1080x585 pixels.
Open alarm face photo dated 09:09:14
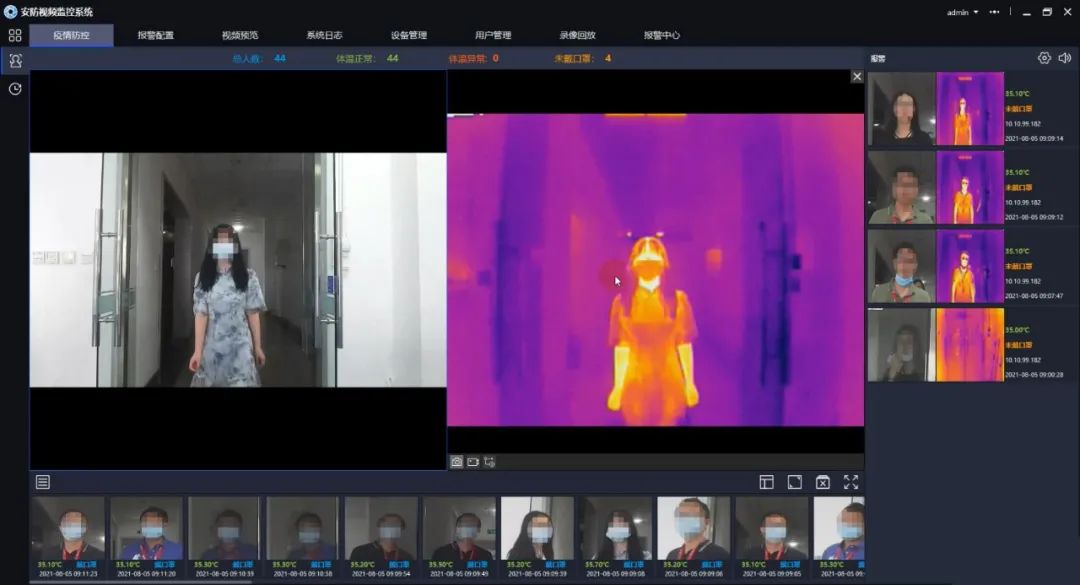(902, 109)
